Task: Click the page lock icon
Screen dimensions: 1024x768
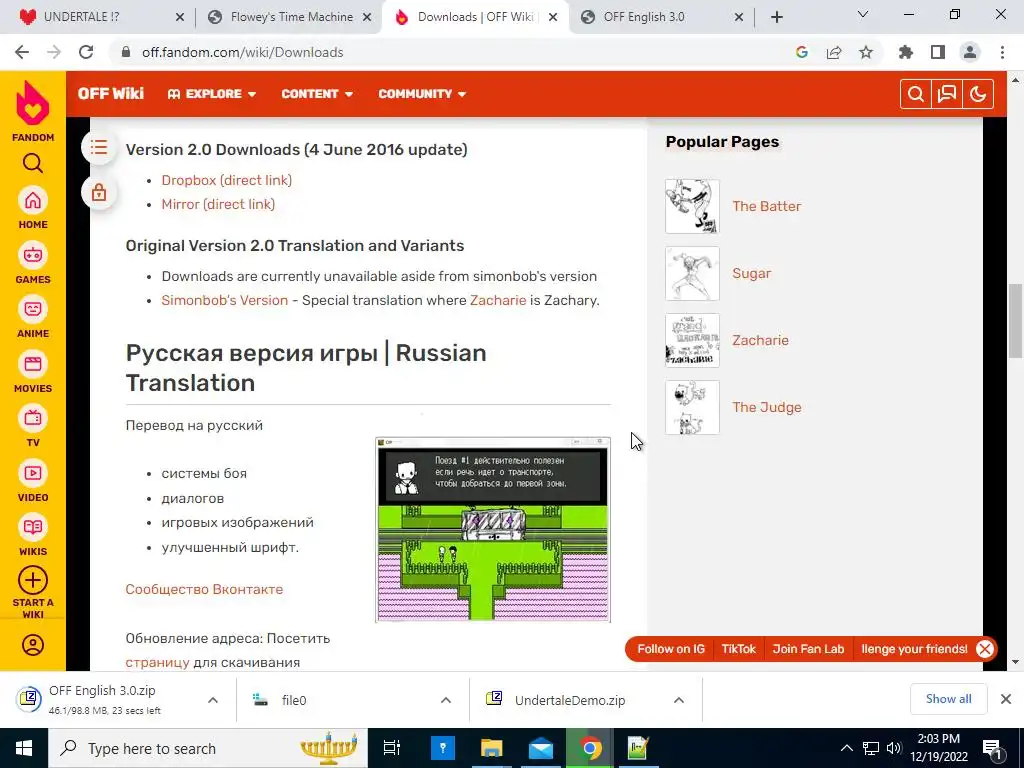Action: [99, 193]
